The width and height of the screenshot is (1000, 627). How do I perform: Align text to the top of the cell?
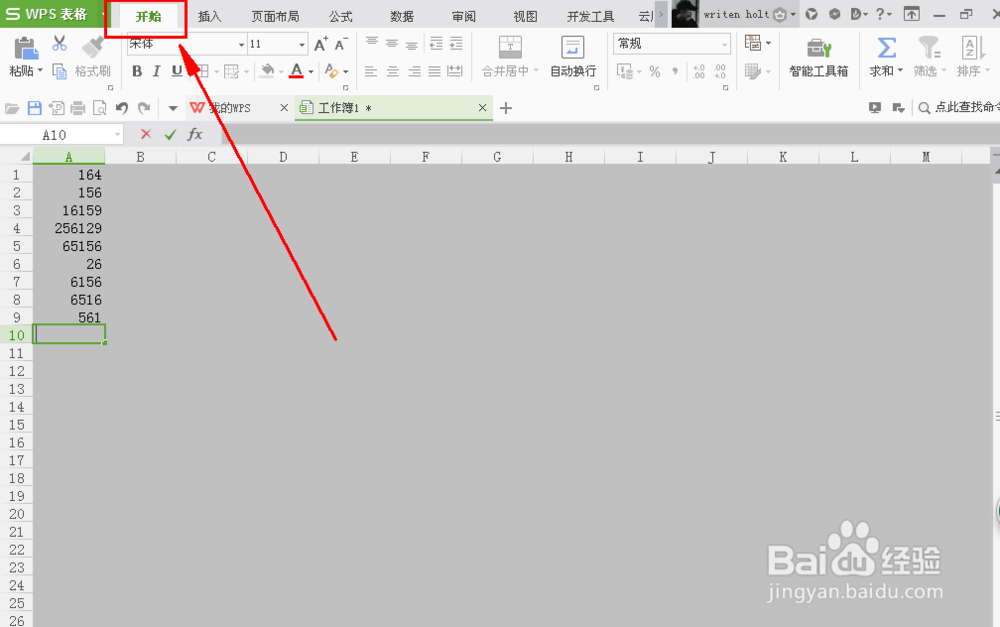point(372,43)
